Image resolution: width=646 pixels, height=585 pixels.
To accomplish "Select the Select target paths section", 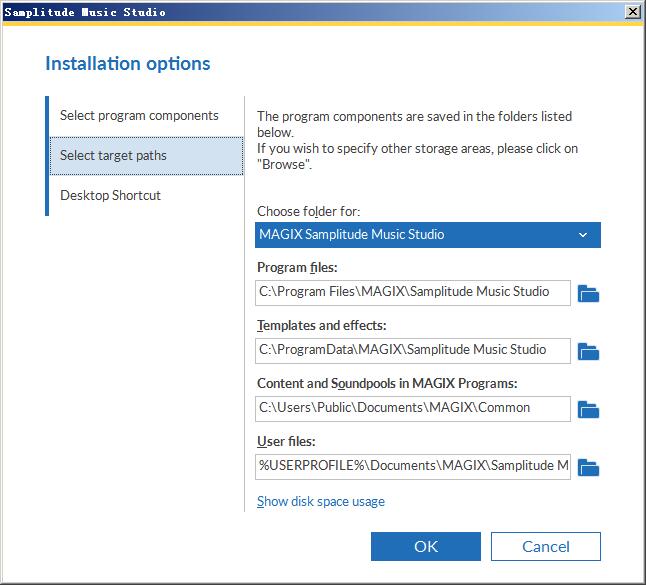I will tap(146, 156).
